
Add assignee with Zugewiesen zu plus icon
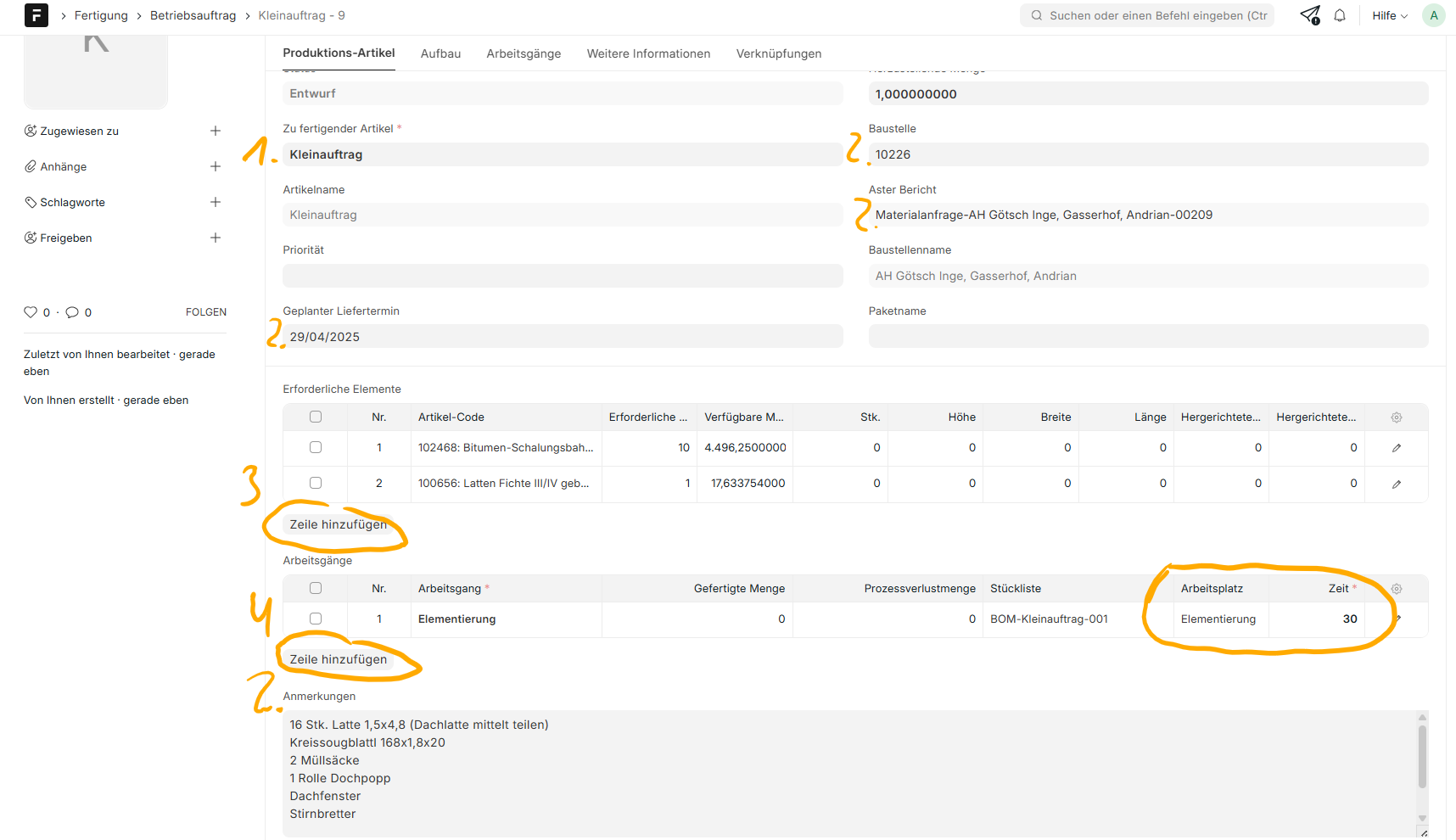click(216, 131)
